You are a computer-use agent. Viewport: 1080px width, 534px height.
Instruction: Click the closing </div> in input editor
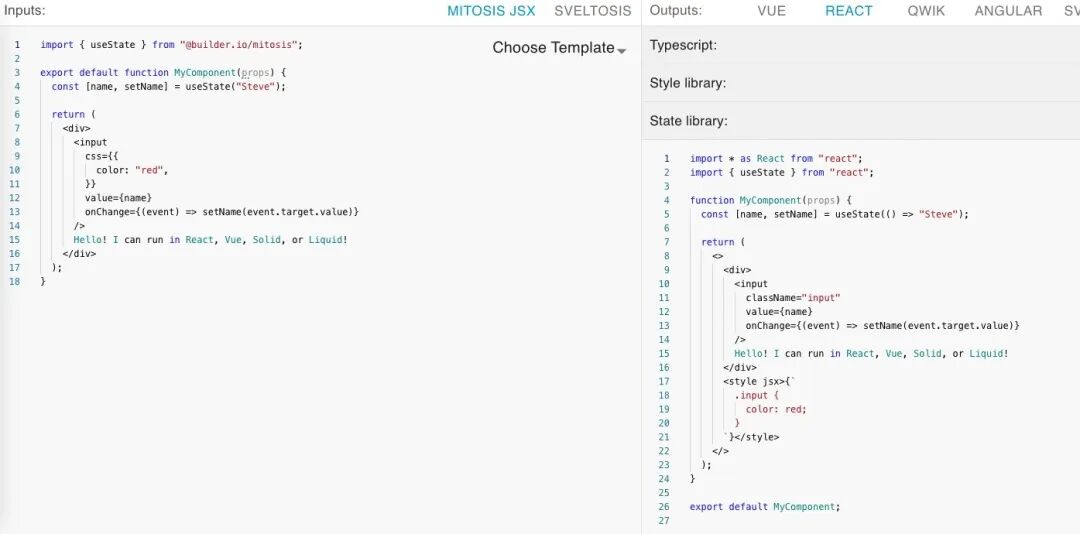point(79,254)
